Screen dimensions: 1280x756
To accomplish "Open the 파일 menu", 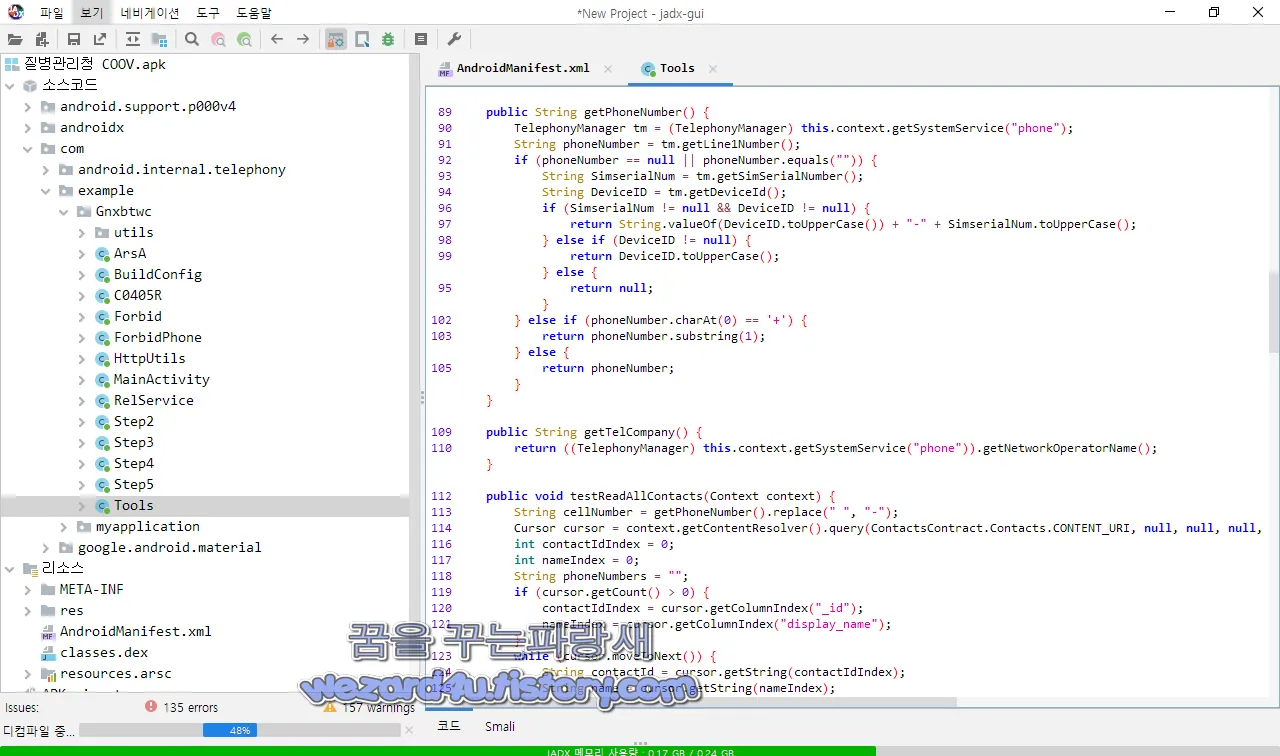I will pyautogui.click(x=52, y=13).
